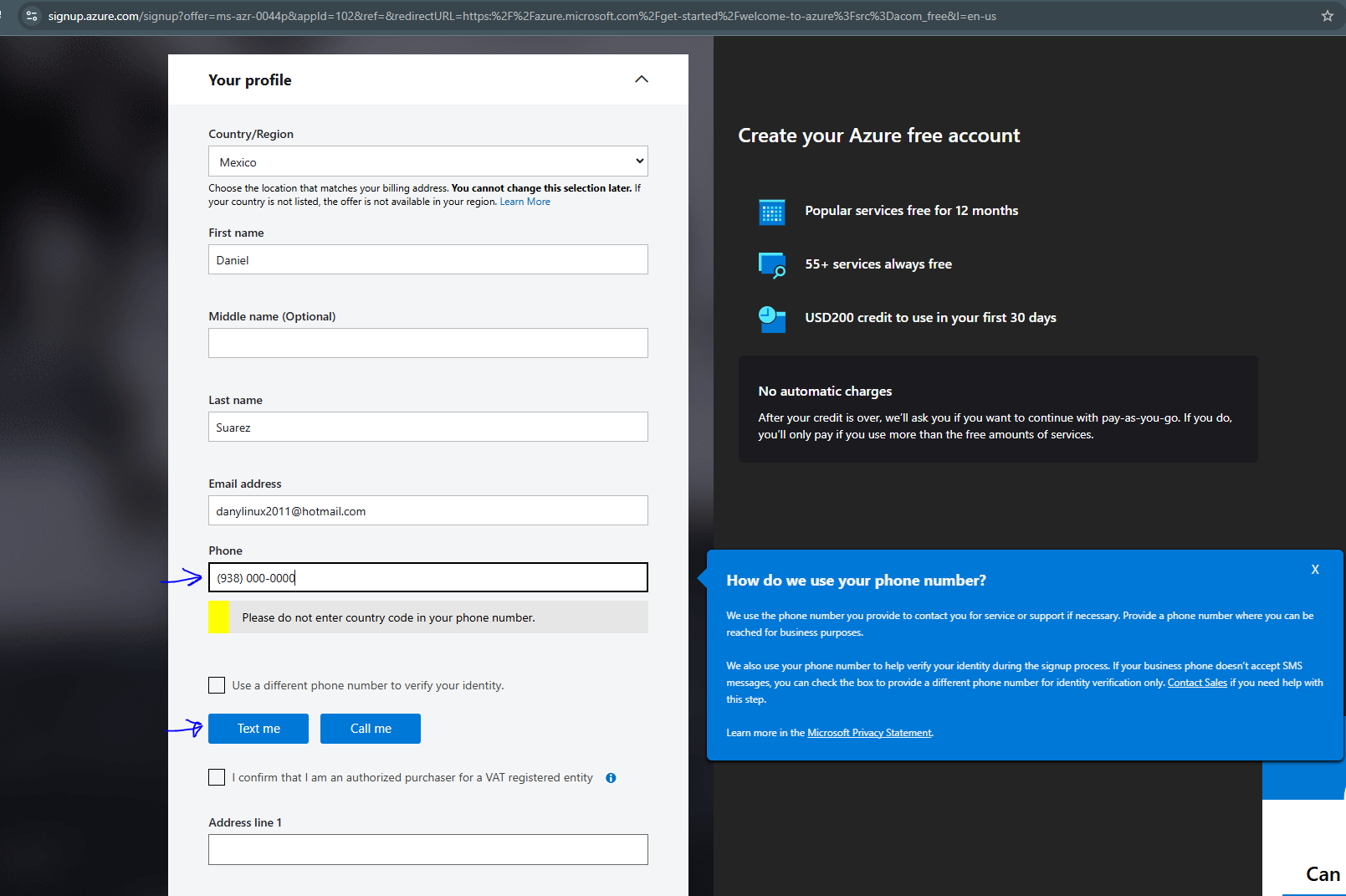Screen dimensions: 1346x896
Task: Check Use a different phone number checkbox
Action: pos(217,685)
